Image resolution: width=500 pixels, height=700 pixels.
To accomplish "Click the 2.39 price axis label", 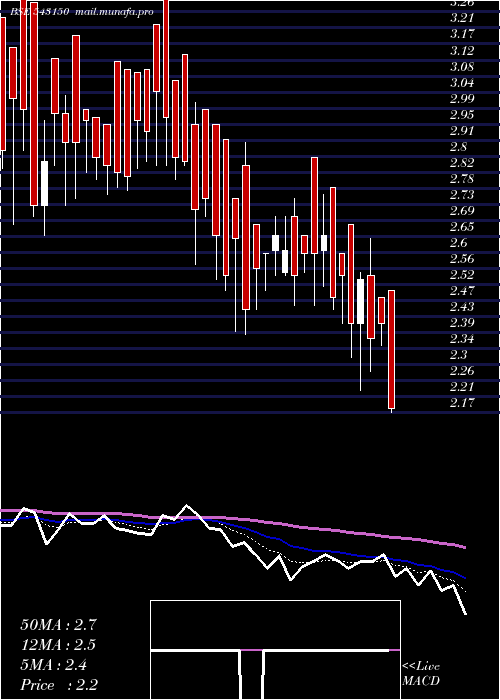I will click(x=462, y=323).
